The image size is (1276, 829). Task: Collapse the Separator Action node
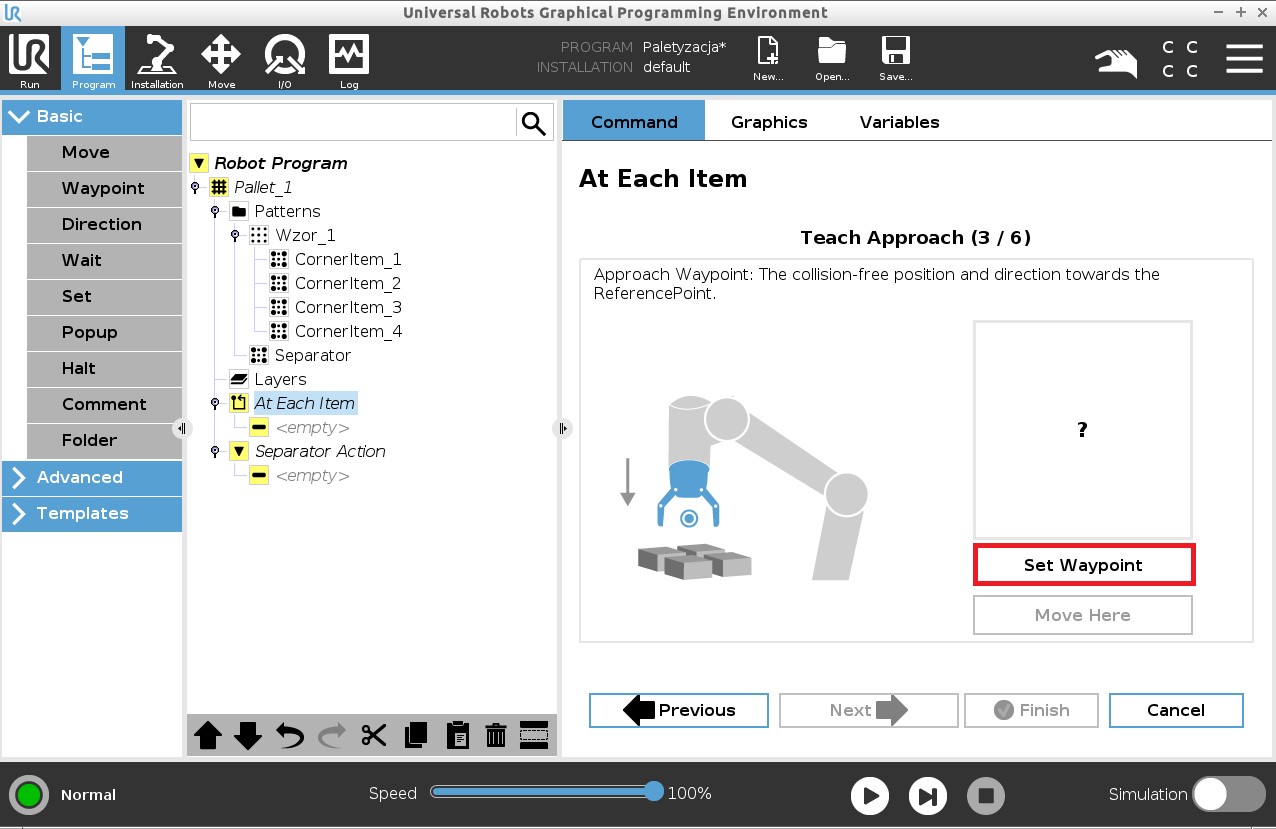[215, 451]
